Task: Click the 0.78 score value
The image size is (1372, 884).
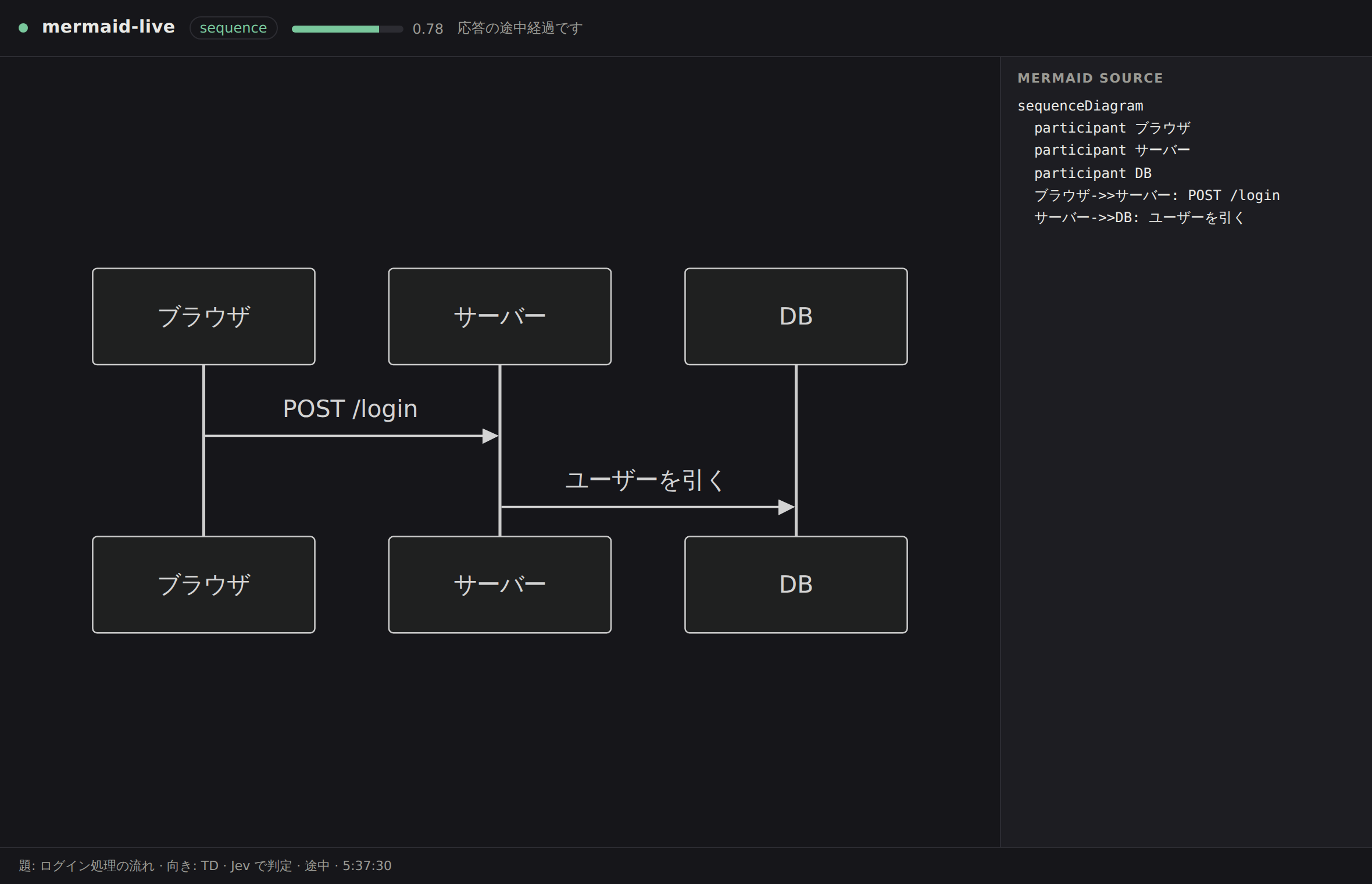Action: tap(427, 28)
